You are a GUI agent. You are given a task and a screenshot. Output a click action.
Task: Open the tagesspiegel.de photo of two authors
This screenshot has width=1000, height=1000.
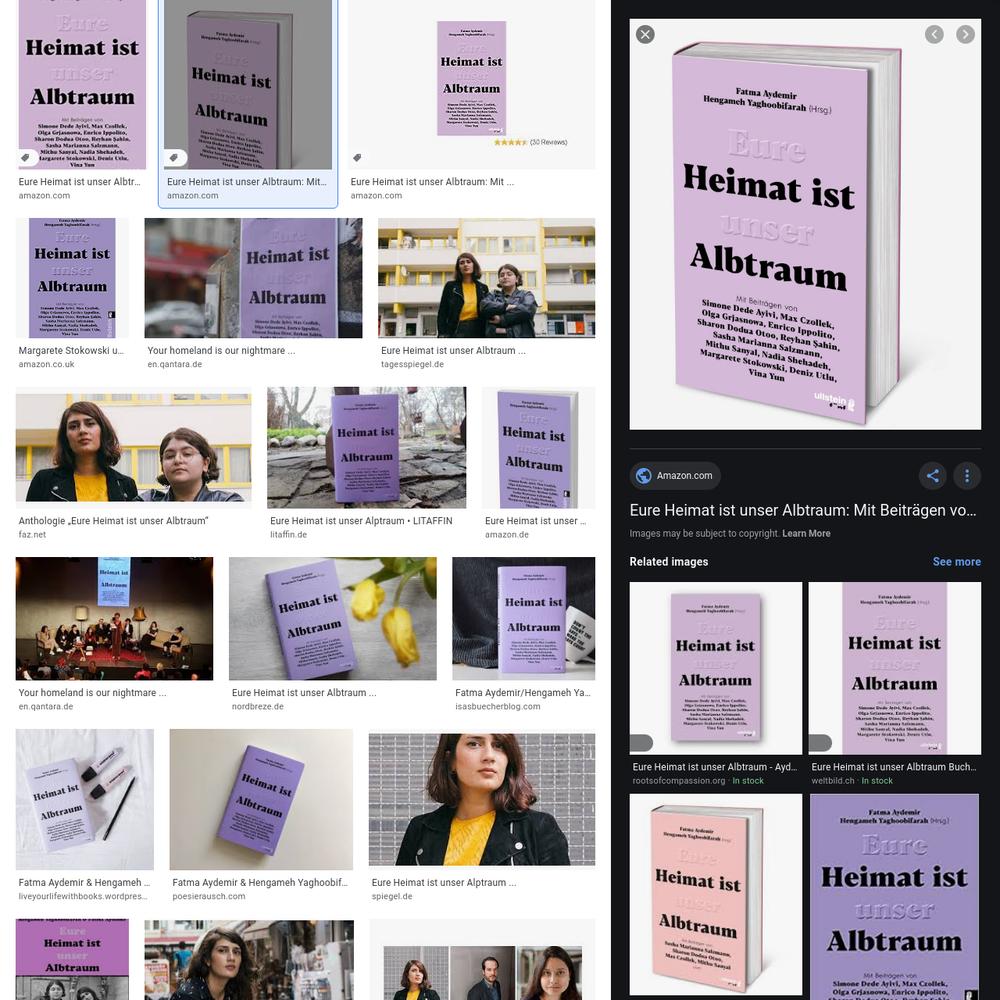pos(487,278)
